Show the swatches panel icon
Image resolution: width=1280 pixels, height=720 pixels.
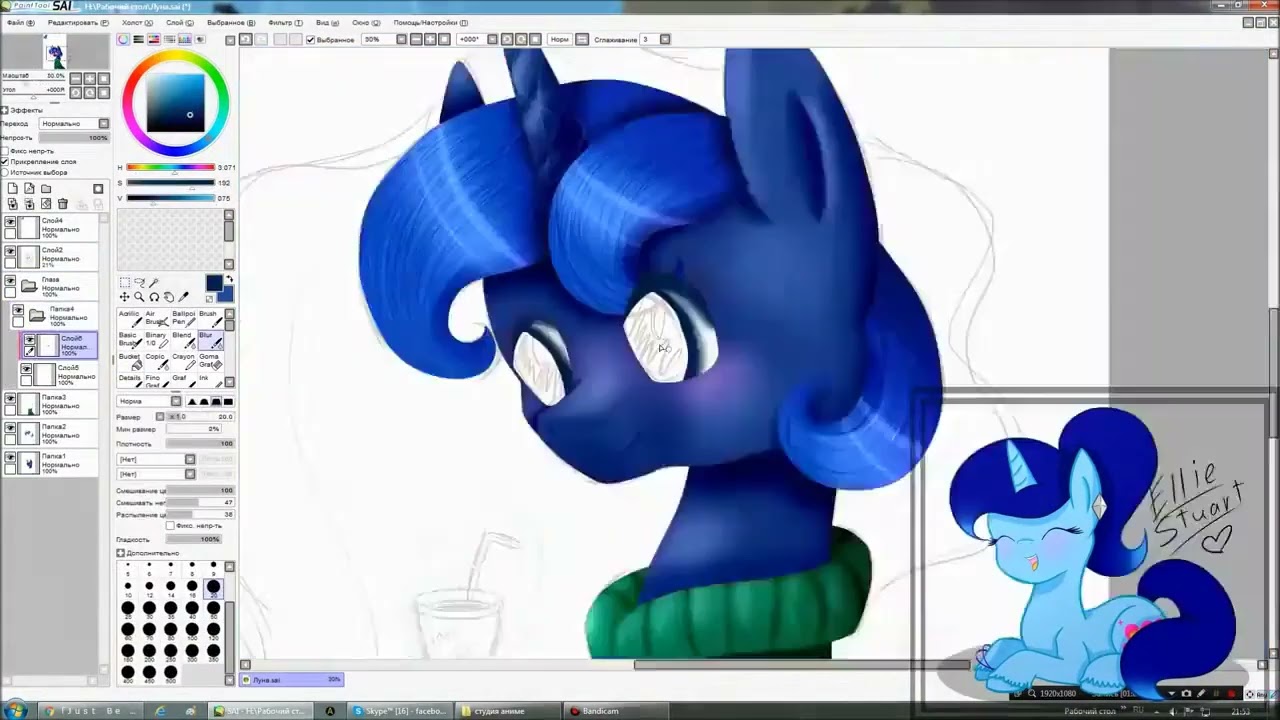[185, 39]
